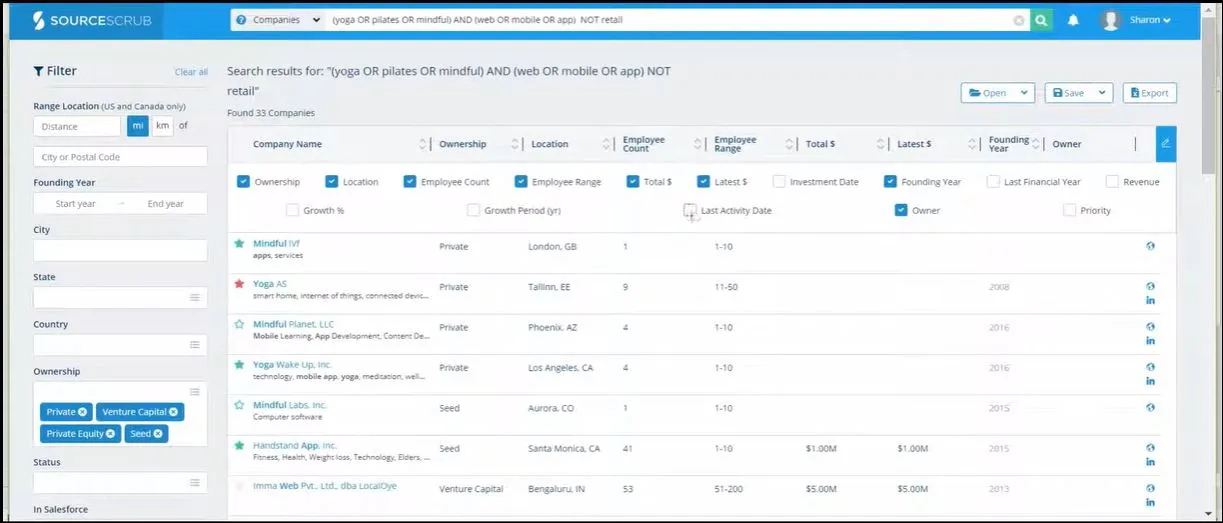Star the Mindful Labs, Inc. row

(239, 405)
